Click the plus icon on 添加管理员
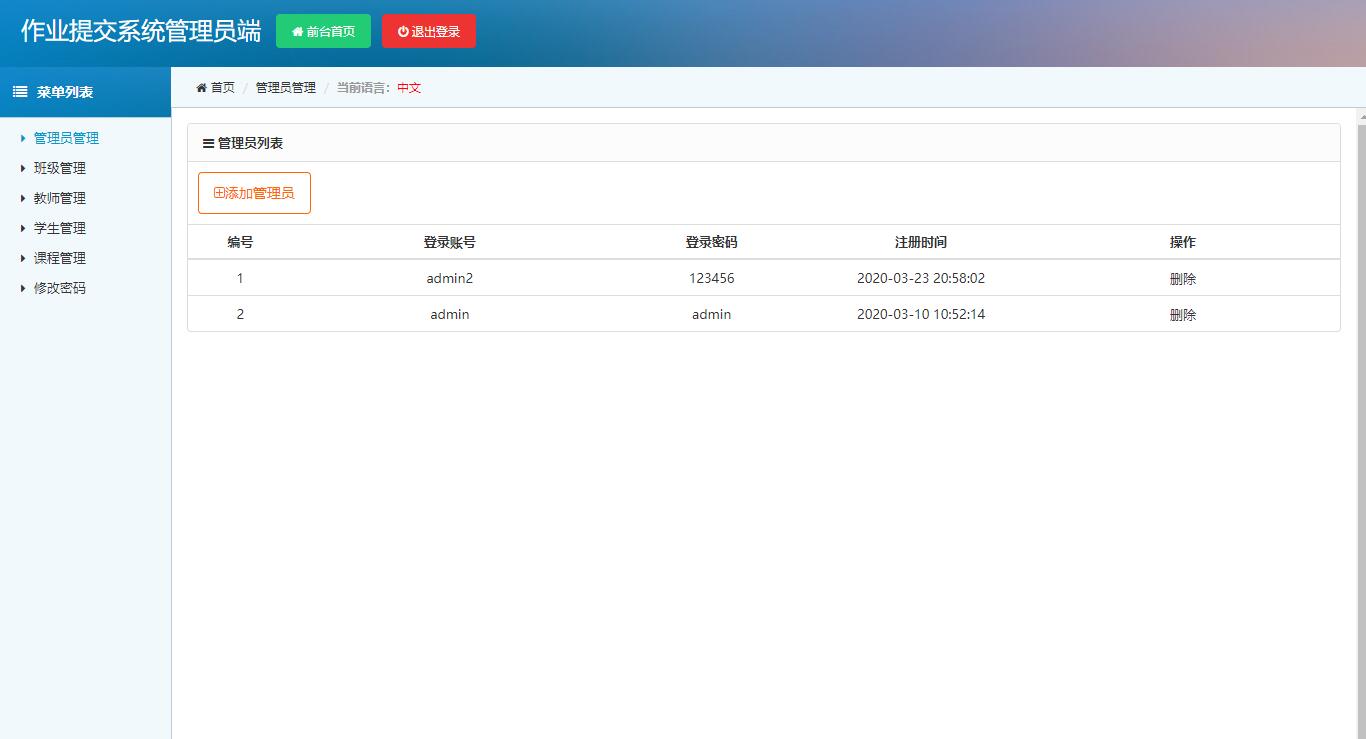 pyautogui.click(x=221, y=192)
